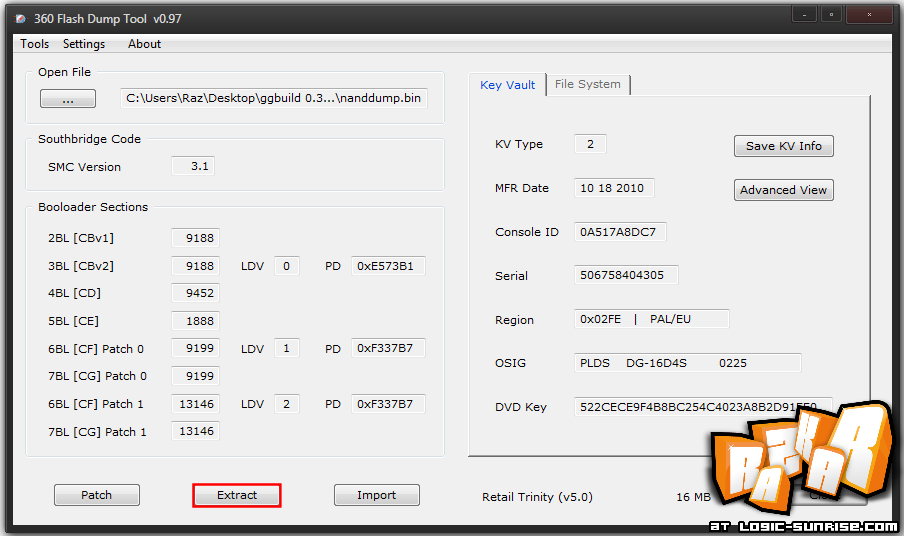Viewport: 904px width, 536px height.
Task: Click the nanddump.bin file path field
Action: point(273,98)
